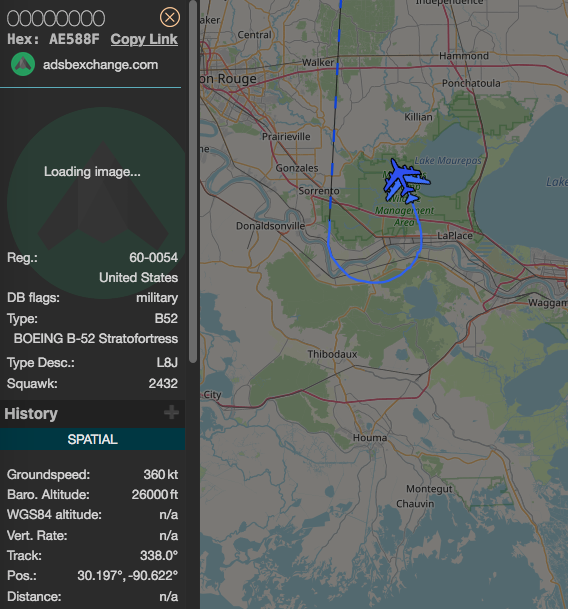Image resolution: width=568 pixels, height=609 pixels.
Task: Click the Houma label on the map
Action: click(370, 438)
